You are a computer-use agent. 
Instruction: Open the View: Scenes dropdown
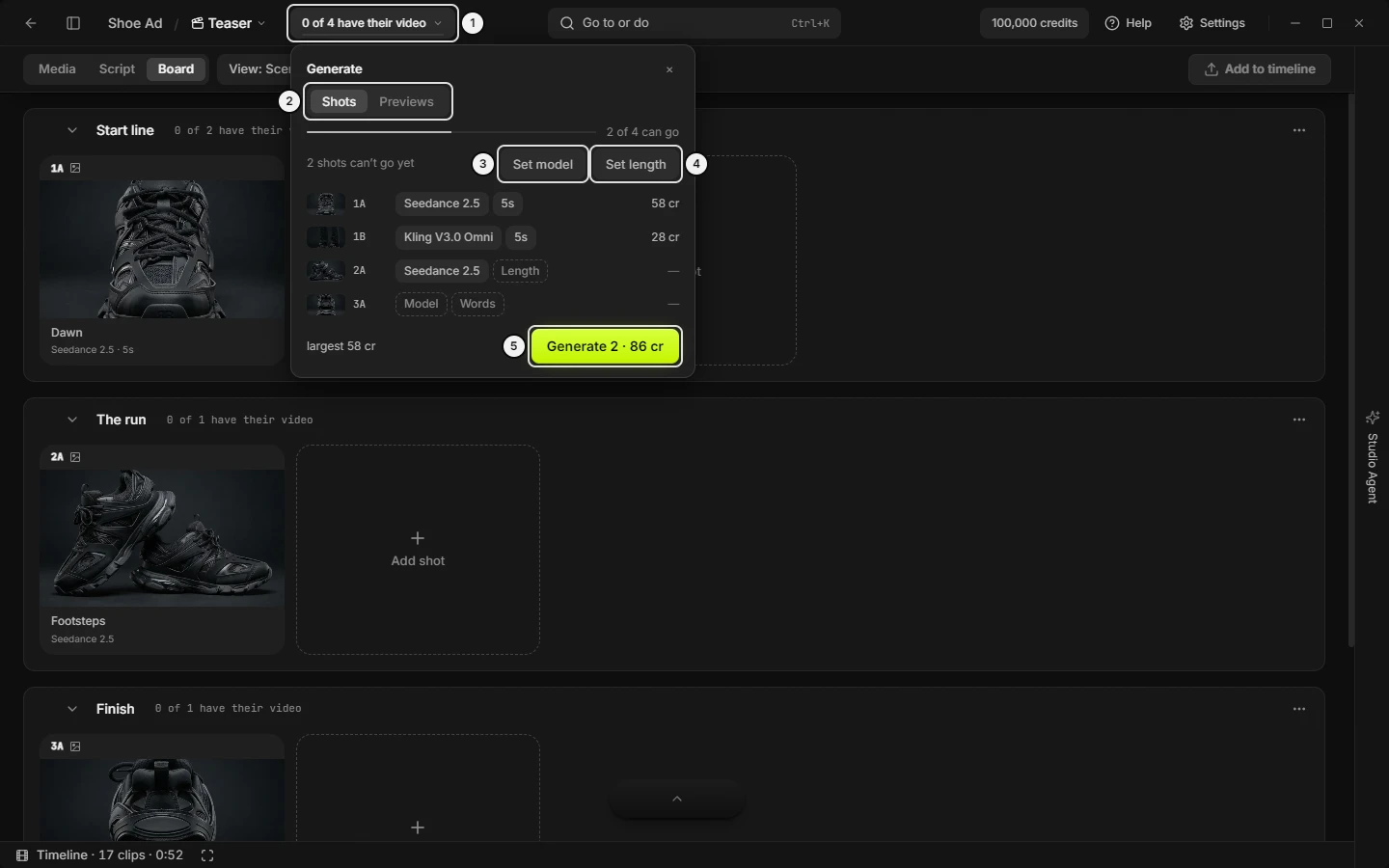click(x=256, y=69)
